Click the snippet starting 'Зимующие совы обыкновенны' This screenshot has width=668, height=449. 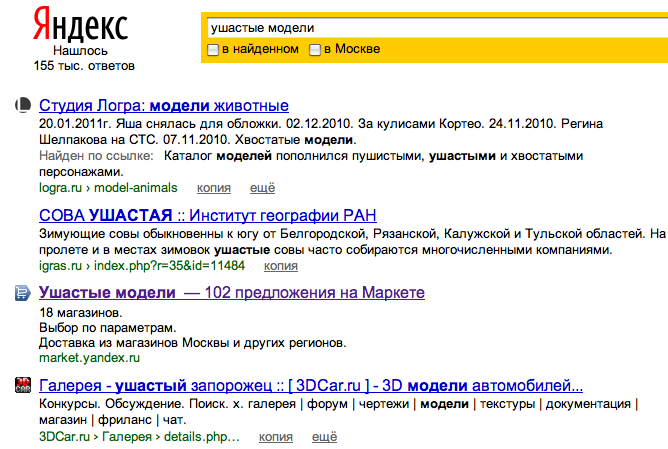click(352, 242)
